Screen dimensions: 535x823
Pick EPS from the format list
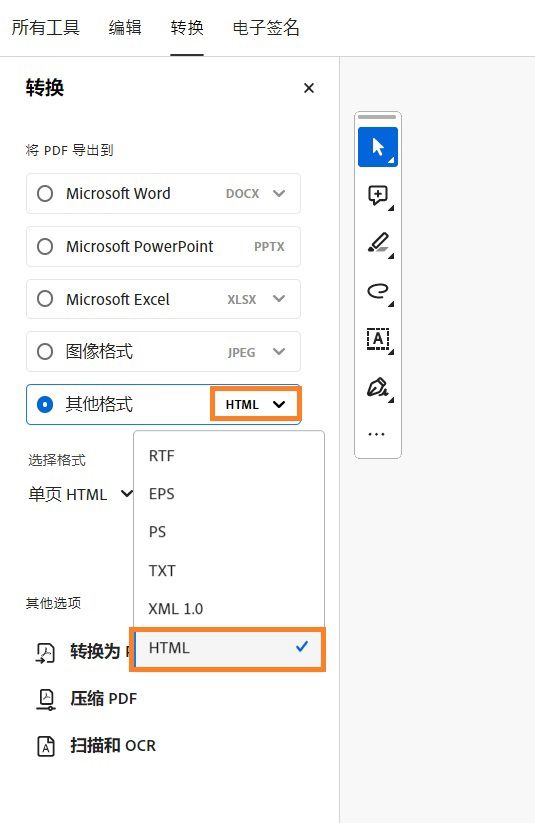(x=229, y=494)
